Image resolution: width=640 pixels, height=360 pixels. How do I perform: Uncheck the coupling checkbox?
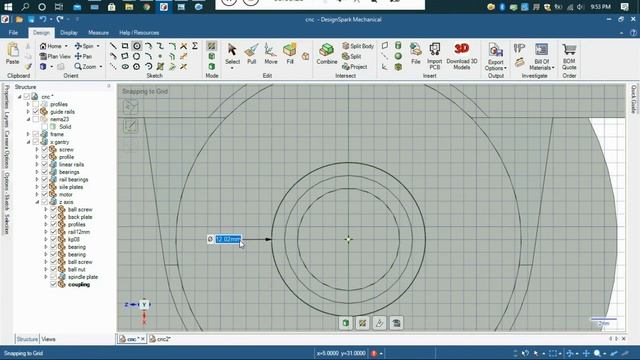(x=53, y=284)
